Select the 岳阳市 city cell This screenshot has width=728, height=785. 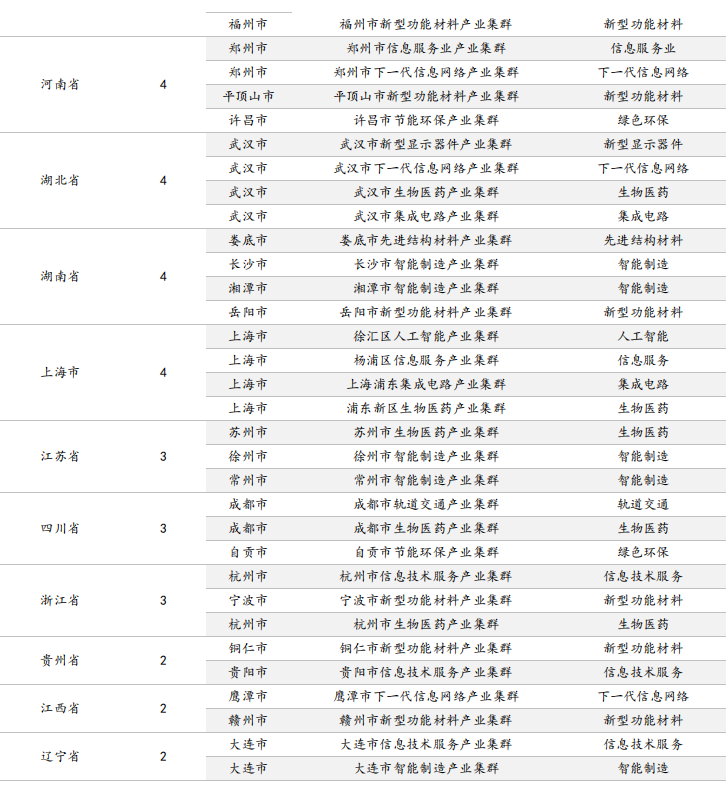coord(248,312)
